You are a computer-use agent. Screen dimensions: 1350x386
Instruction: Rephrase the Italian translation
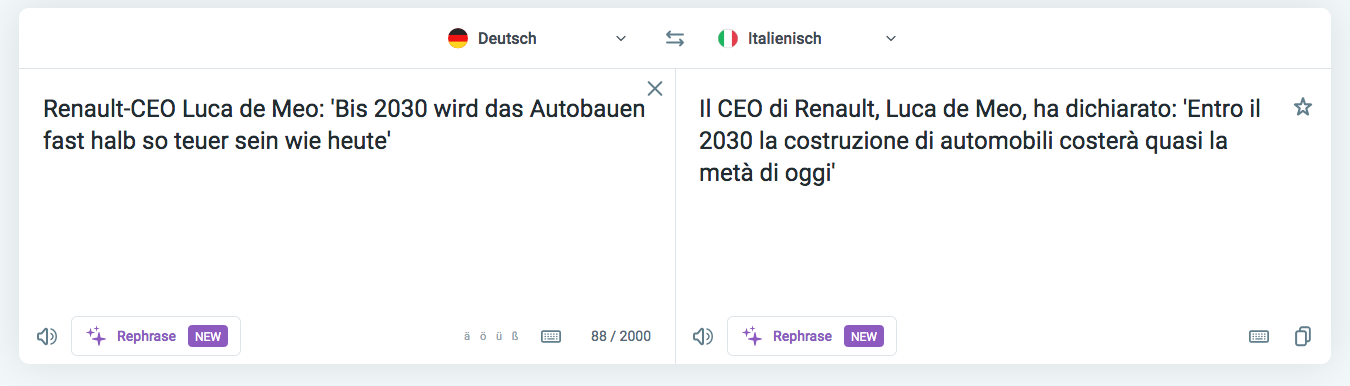click(x=812, y=336)
